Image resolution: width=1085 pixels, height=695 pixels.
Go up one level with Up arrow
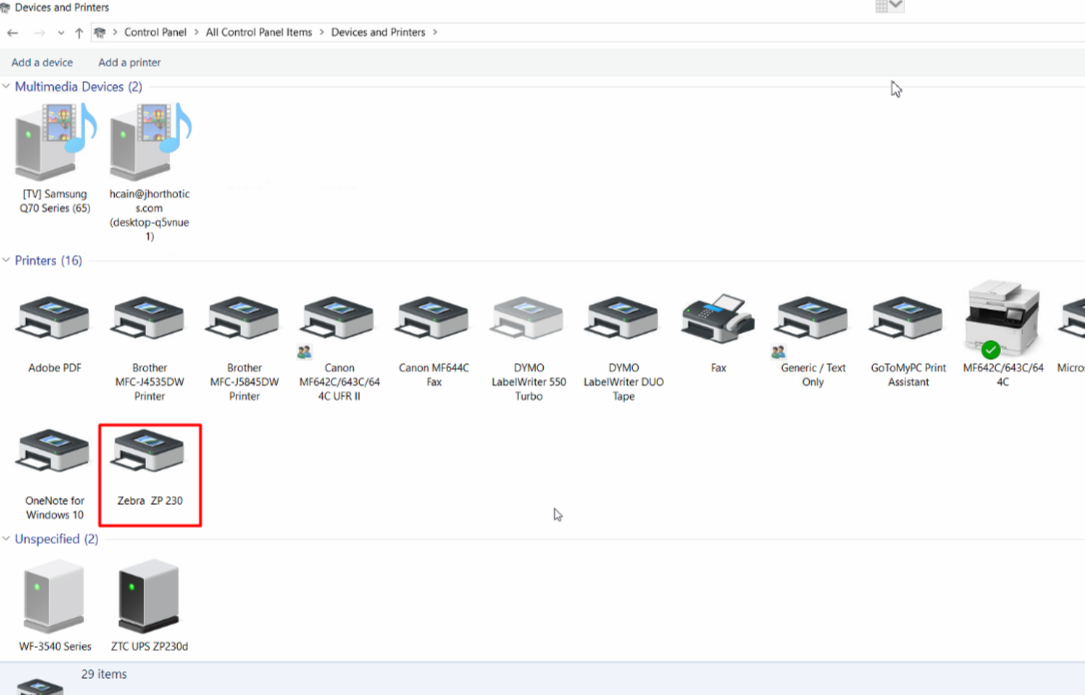click(79, 33)
